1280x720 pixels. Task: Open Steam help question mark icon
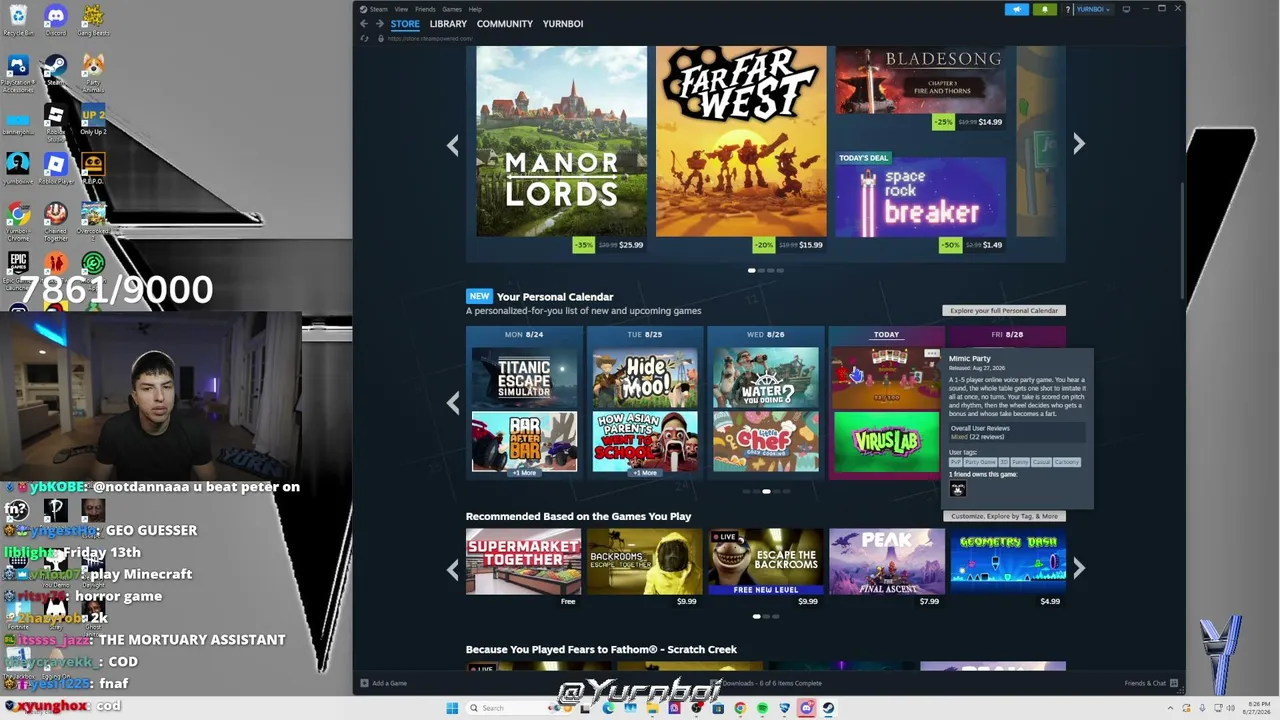[x=1068, y=9]
